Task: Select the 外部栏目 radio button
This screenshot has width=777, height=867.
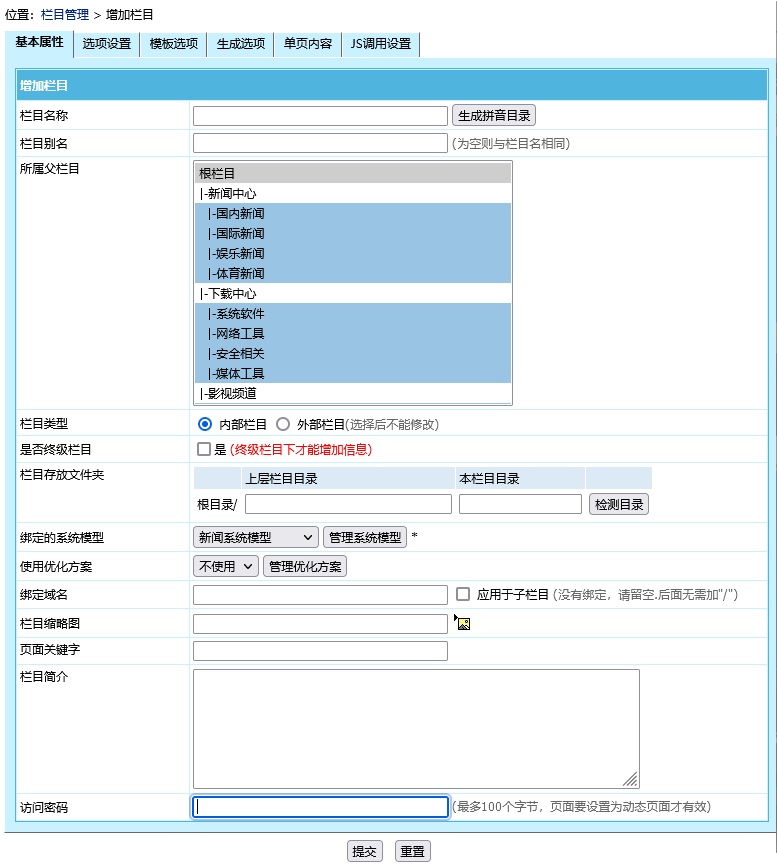Action: [x=283, y=424]
